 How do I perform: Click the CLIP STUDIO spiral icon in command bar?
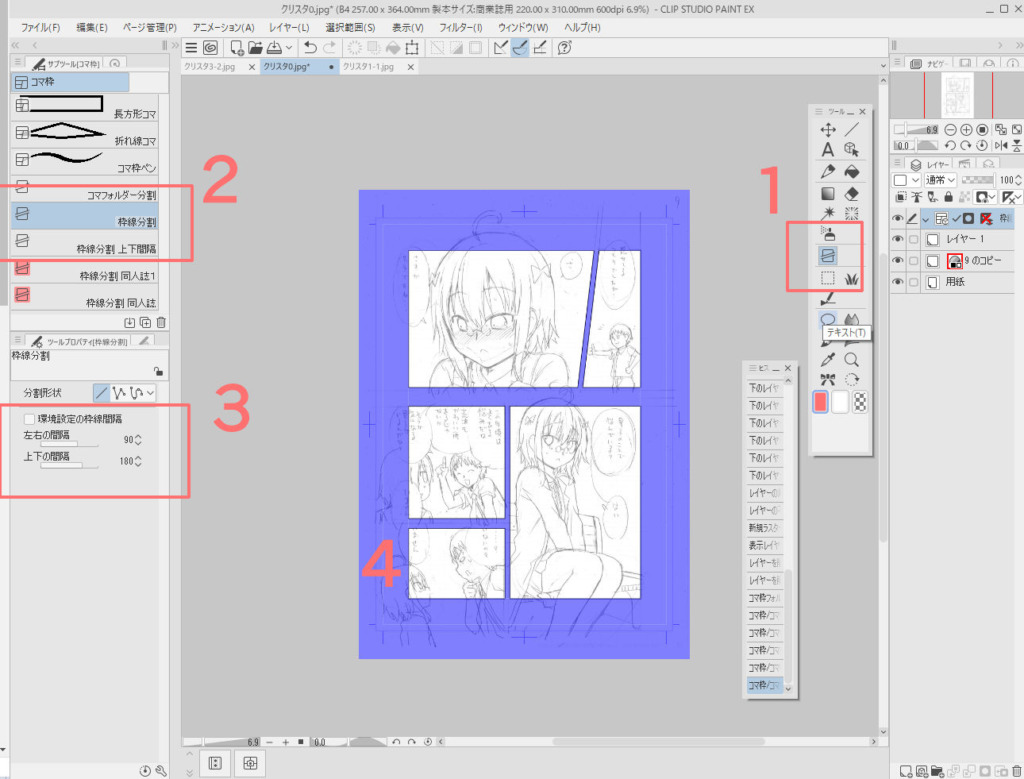210,48
